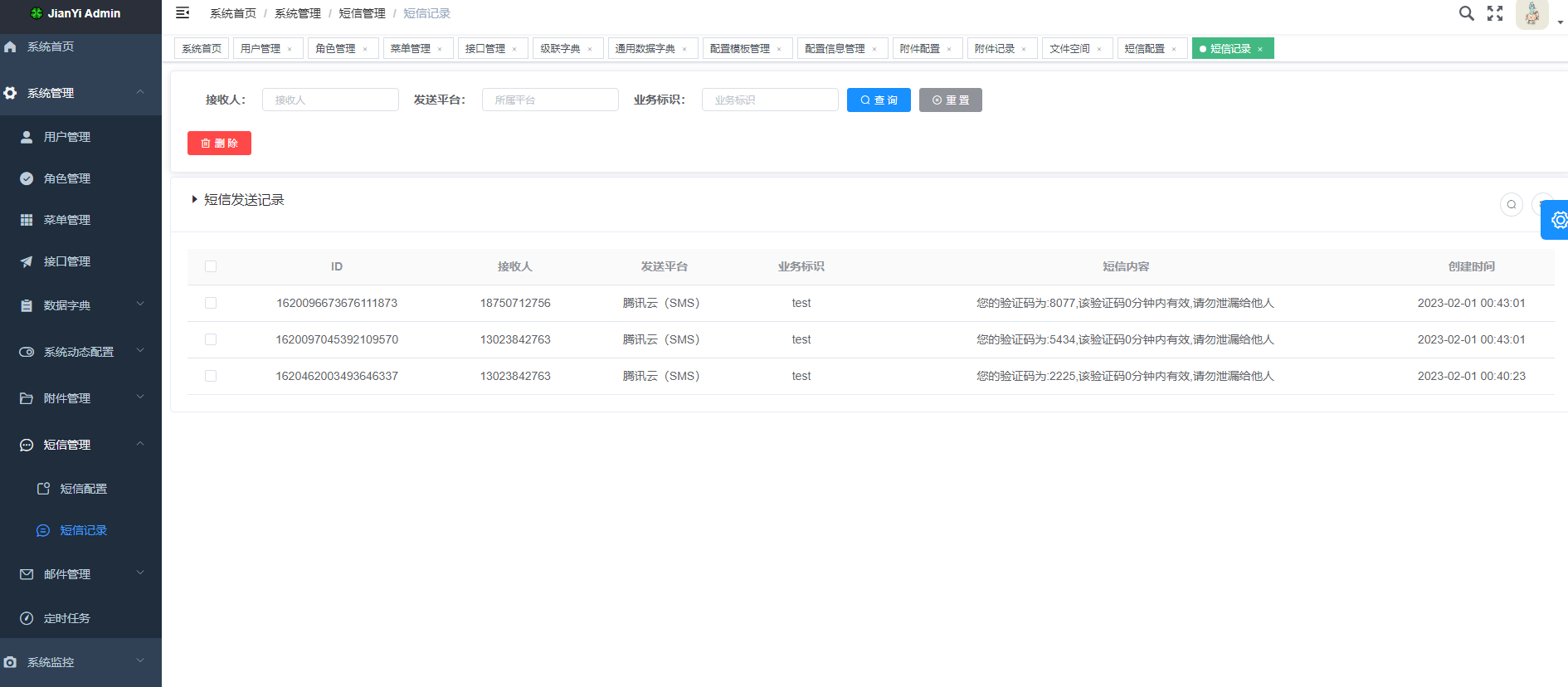Screen dimensions: 1568x687
Task: Focus the 业务标识 input field
Action: (x=770, y=100)
